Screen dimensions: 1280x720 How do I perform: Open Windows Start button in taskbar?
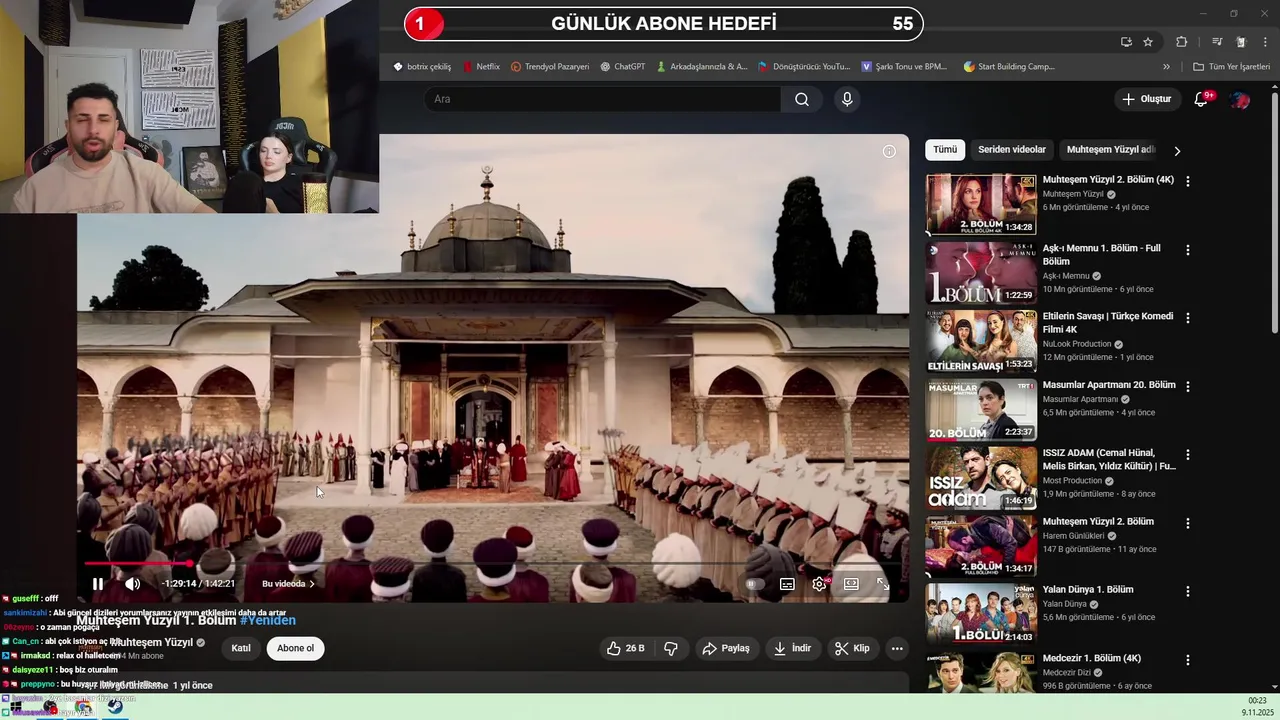(x=16, y=707)
